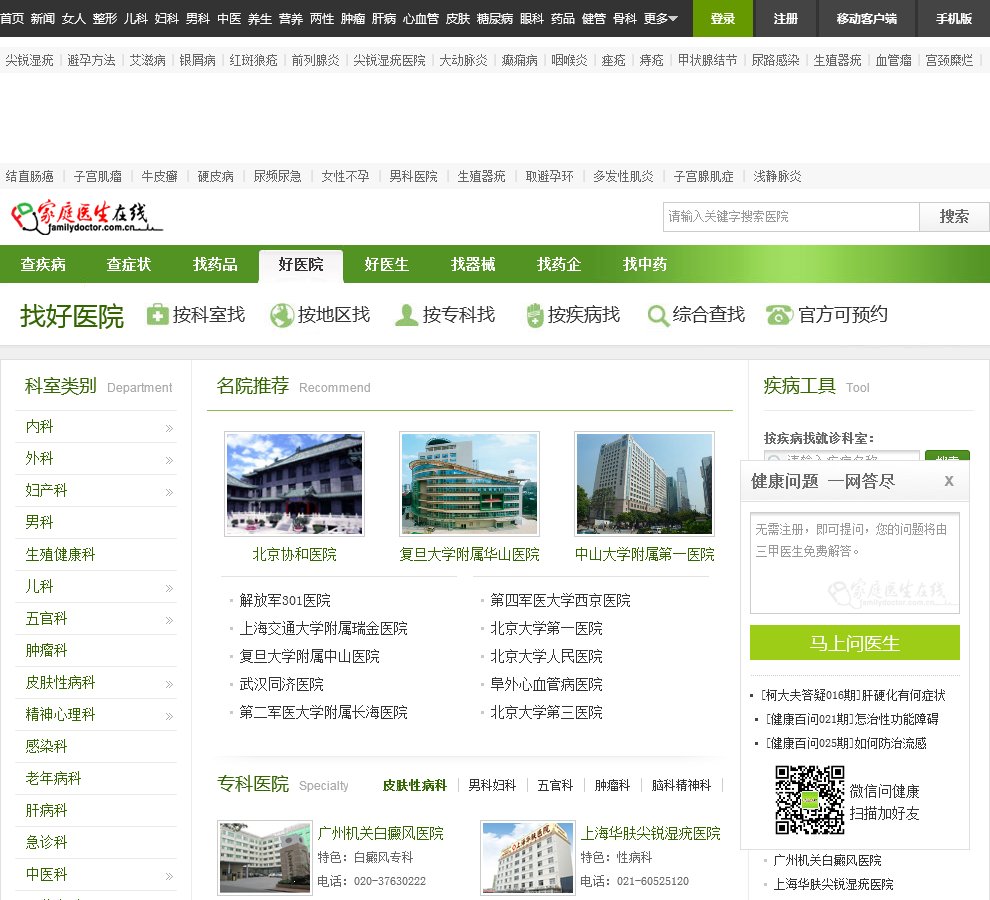Switch to the 找药企 tab
Image resolution: width=990 pixels, height=900 pixels.
point(559,264)
